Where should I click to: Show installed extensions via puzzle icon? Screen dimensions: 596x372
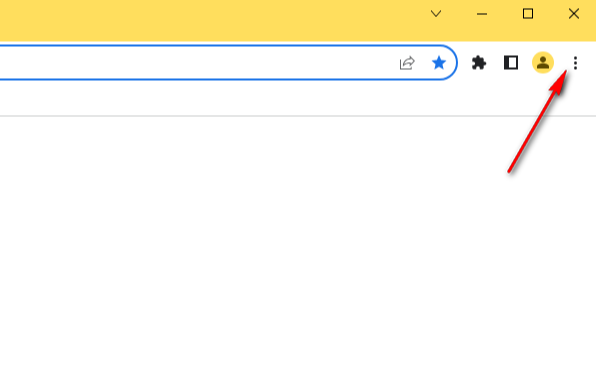(479, 63)
